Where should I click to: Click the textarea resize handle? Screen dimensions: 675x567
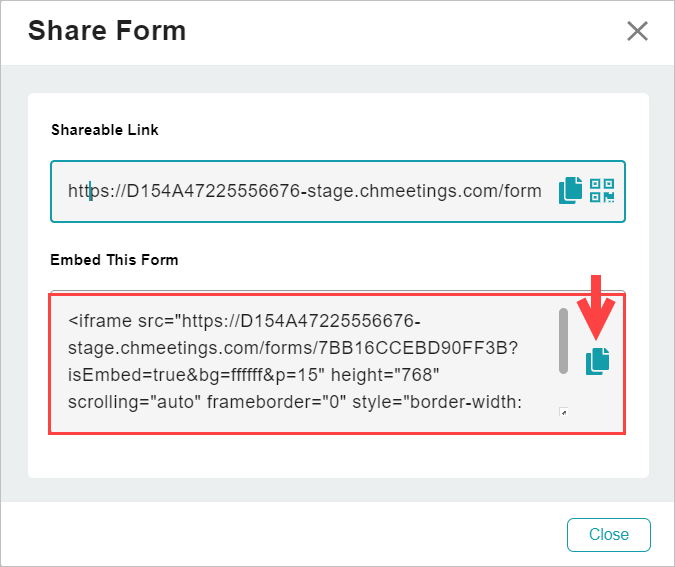coord(564,412)
